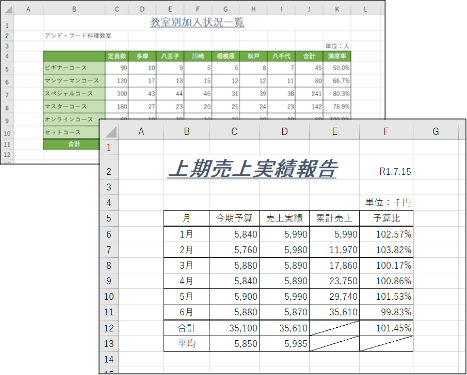The width and height of the screenshot is (467, 375).
Task: Click the 6月 row label cell
Action: (x=187, y=312)
